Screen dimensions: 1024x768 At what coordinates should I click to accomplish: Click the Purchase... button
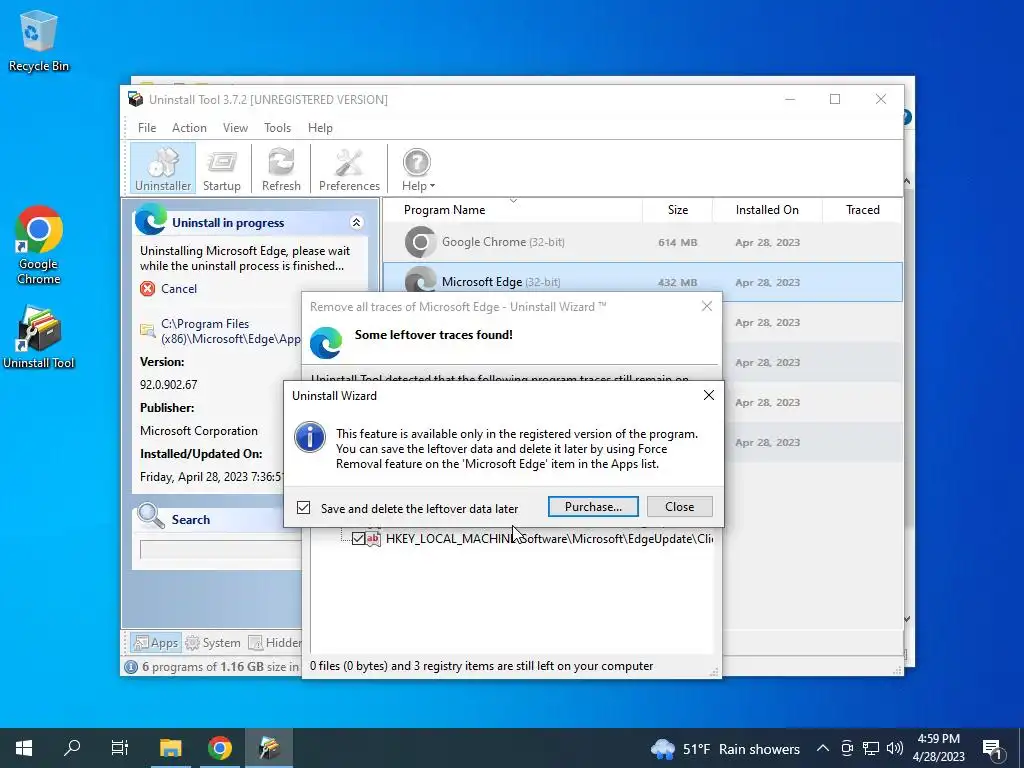[593, 507]
